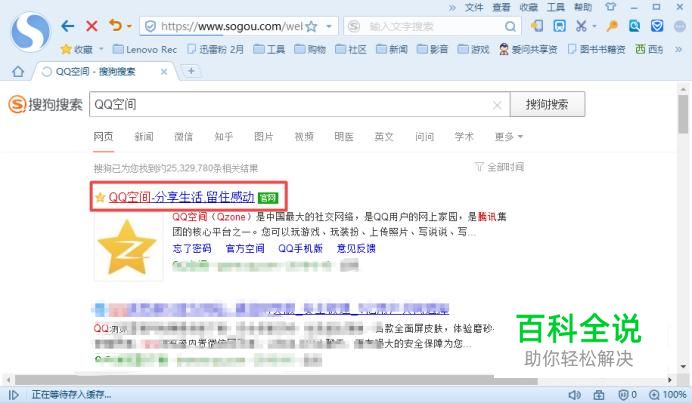Click the round more-options toolbar icon
The width and height of the screenshot is (692, 403).
pyautogui.click(x=680, y=26)
